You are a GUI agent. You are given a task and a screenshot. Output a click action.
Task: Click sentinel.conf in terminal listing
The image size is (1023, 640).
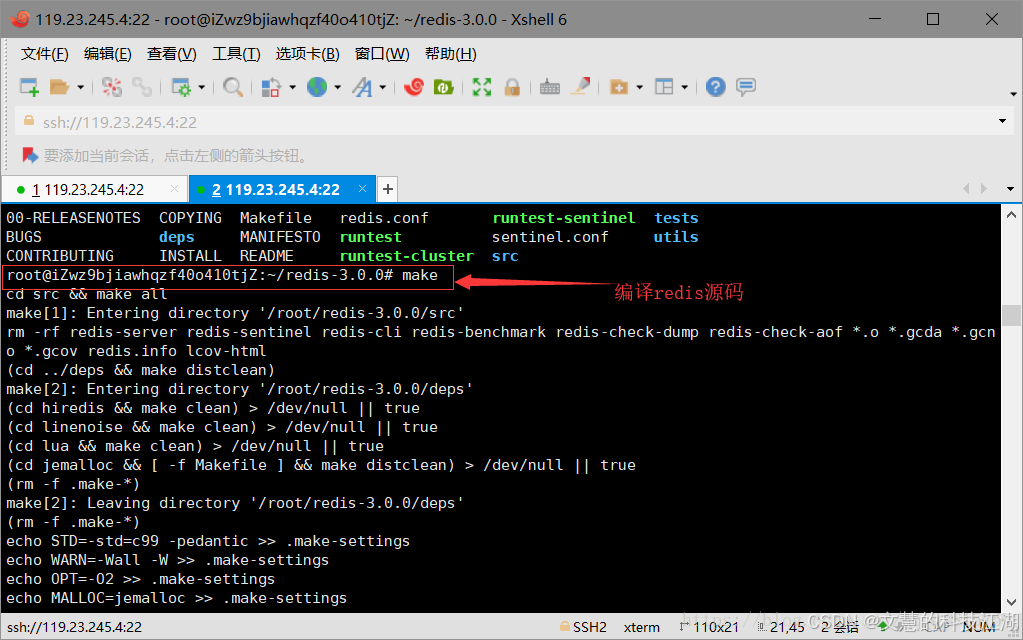click(x=550, y=237)
